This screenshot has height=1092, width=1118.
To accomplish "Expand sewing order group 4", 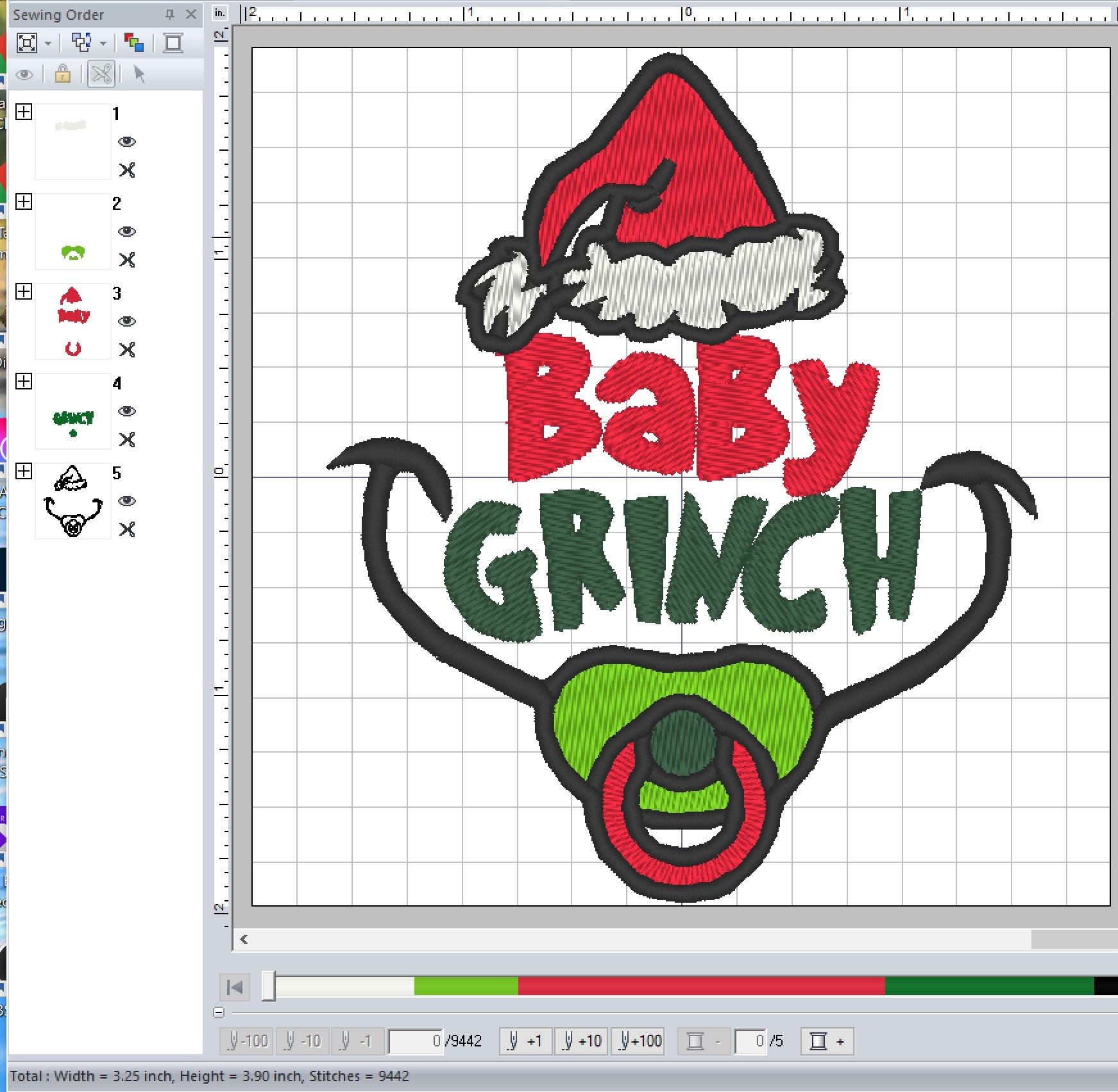I will point(24,381).
